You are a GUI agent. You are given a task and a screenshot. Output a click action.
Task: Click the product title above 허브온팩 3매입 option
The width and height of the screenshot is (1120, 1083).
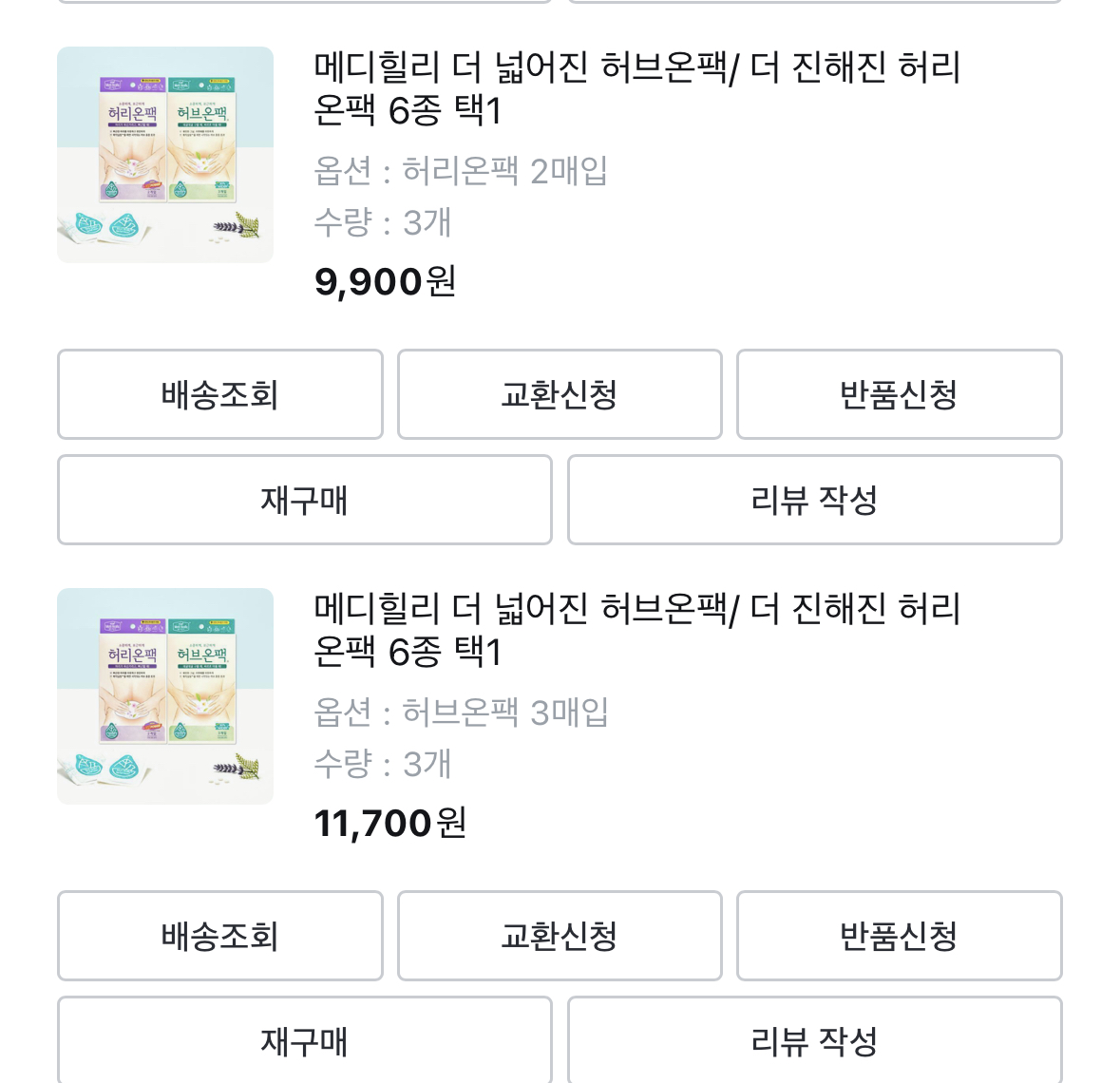point(636,630)
